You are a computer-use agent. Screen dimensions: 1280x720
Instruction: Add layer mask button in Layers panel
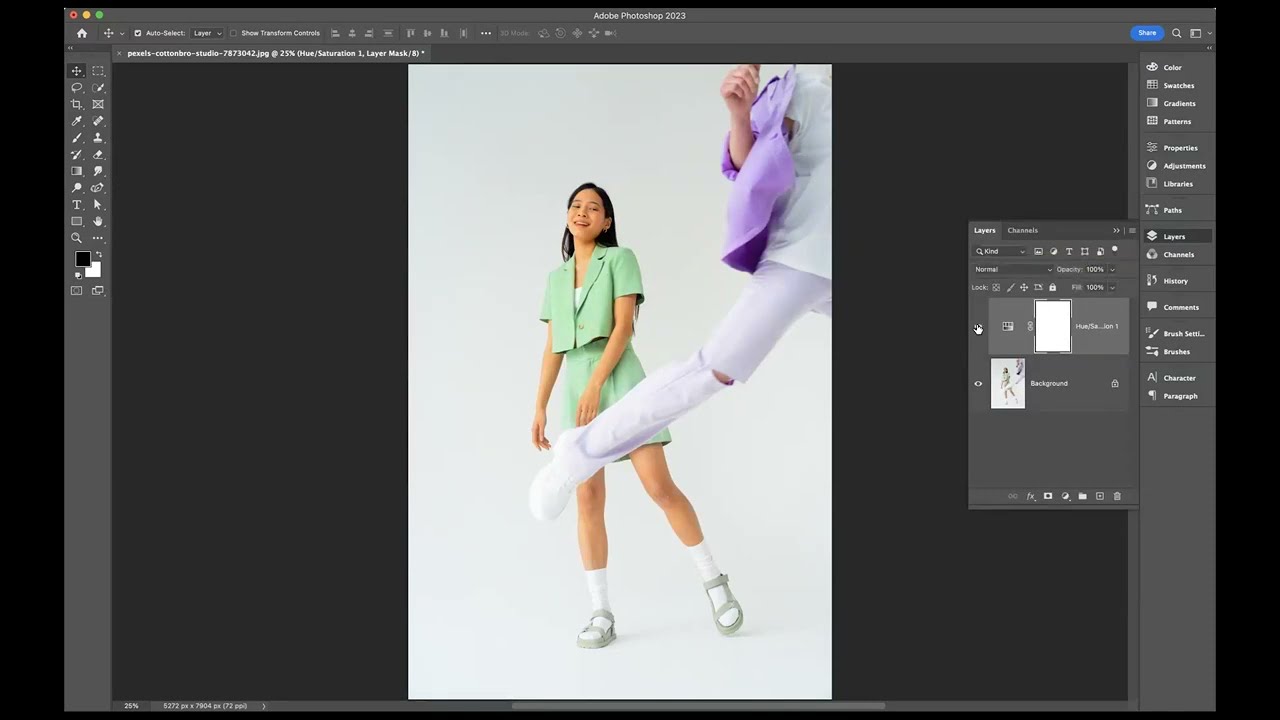tap(1048, 496)
